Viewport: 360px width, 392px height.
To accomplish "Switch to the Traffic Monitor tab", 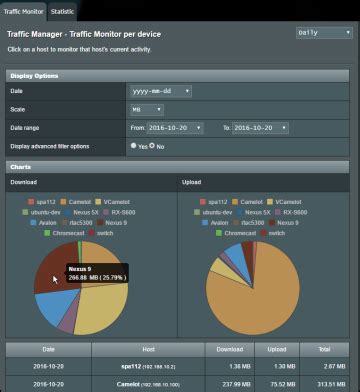I will click(x=23, y=11).
